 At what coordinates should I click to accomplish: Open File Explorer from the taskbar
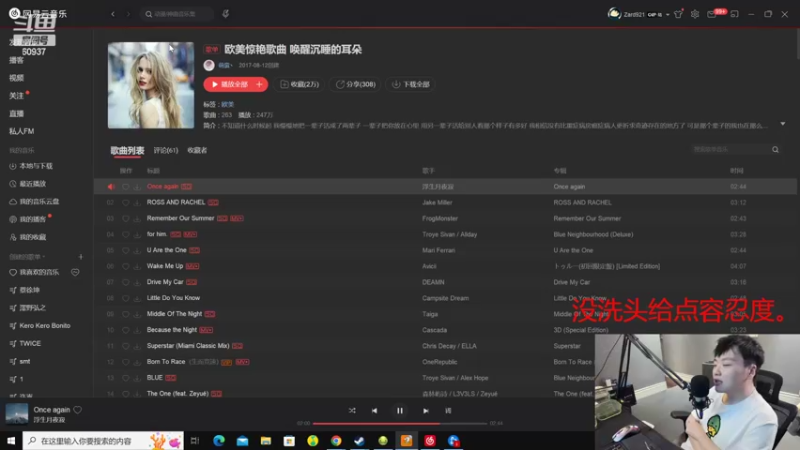coord(266,441)
